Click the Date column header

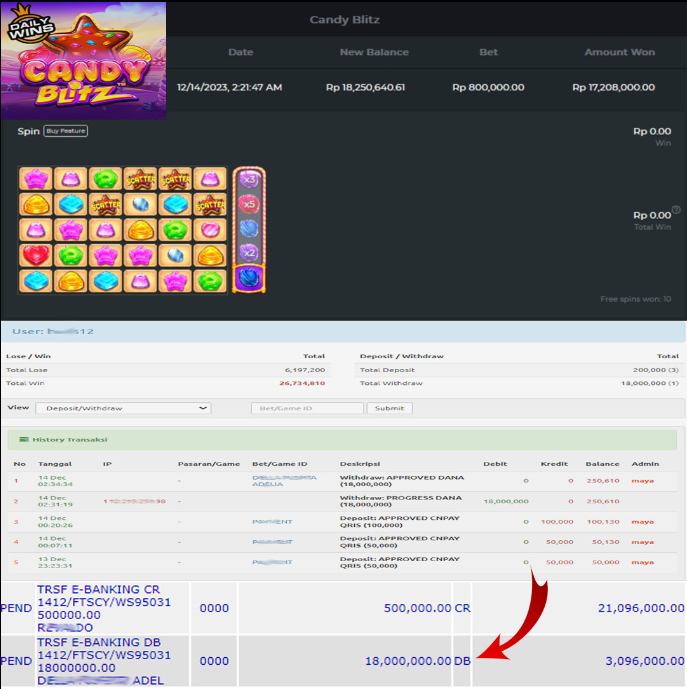pos(240,52)
